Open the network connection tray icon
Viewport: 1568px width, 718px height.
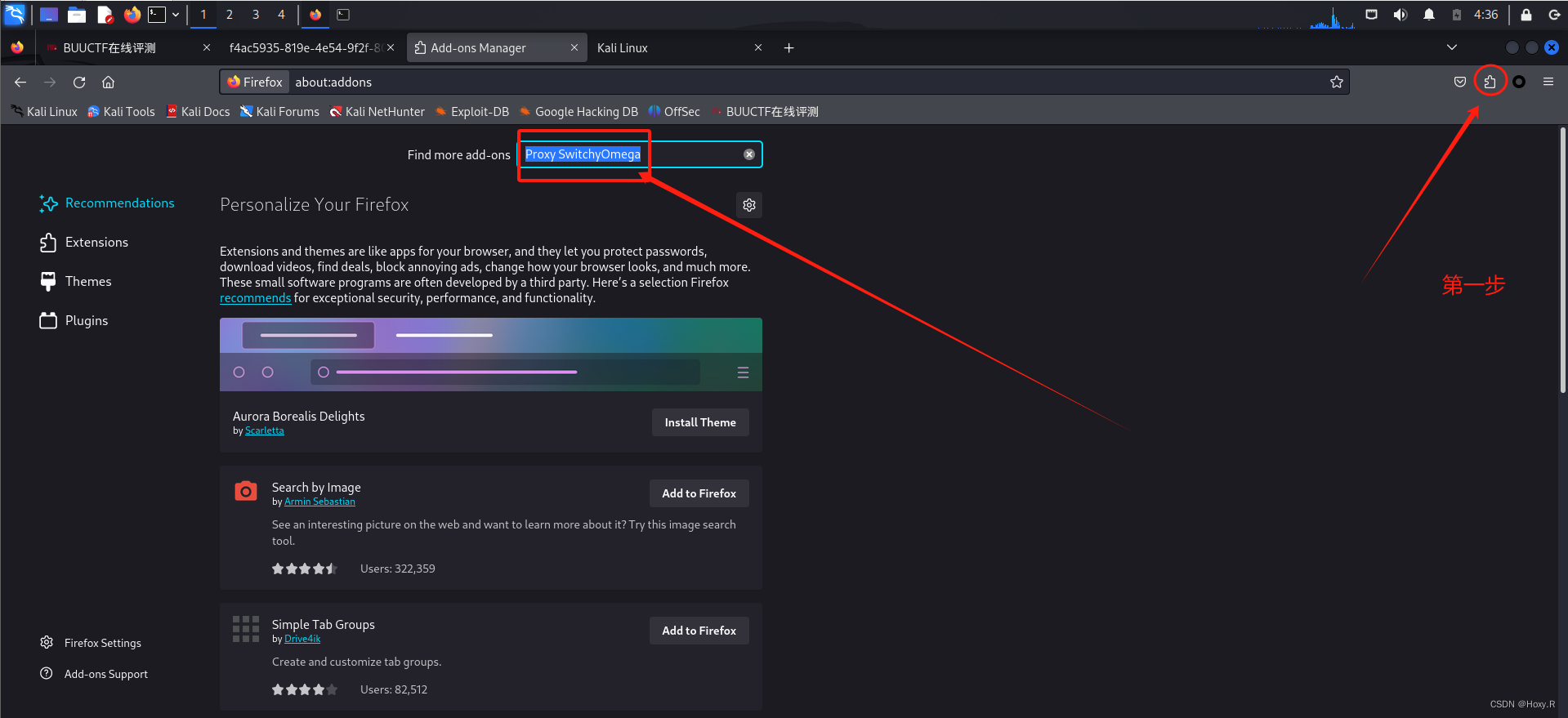pos(1371,15)
